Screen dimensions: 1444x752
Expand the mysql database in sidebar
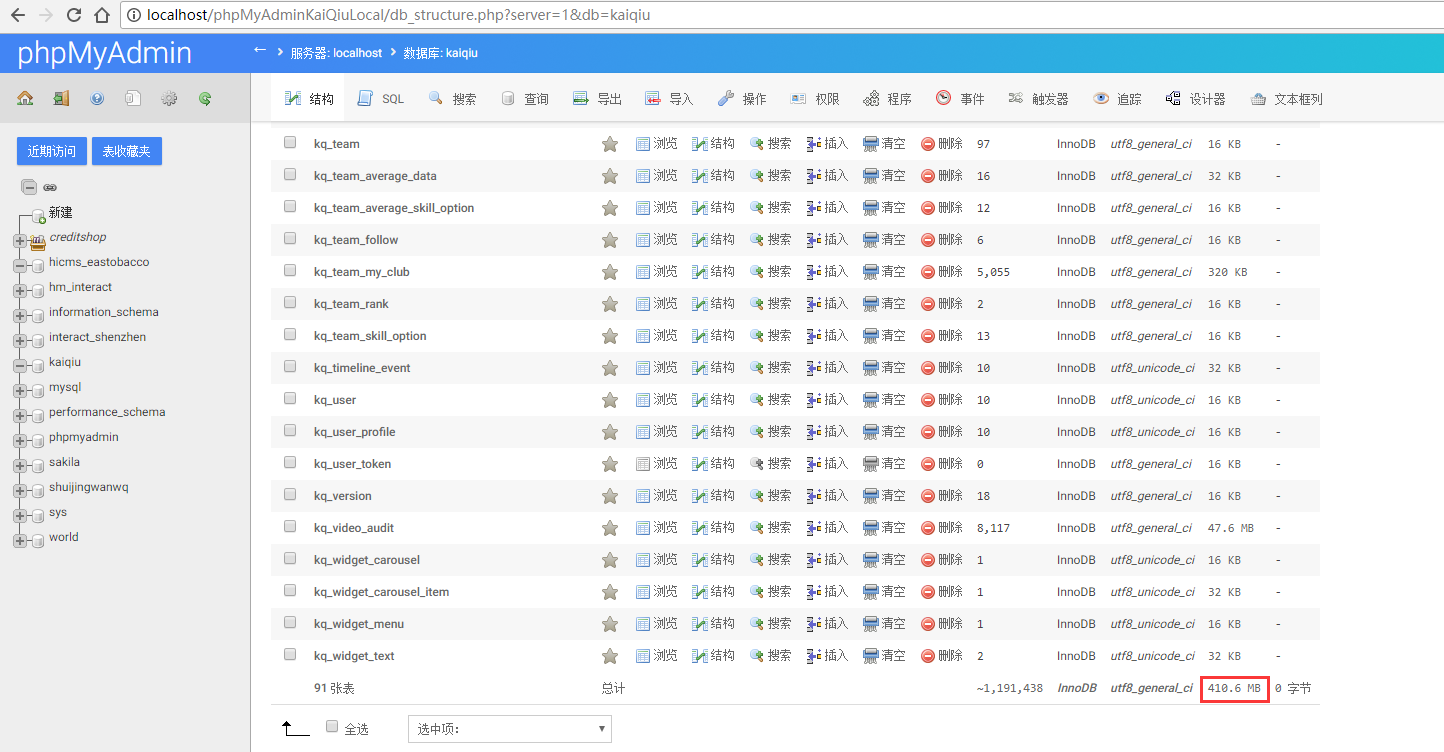[x=20, y=390]
